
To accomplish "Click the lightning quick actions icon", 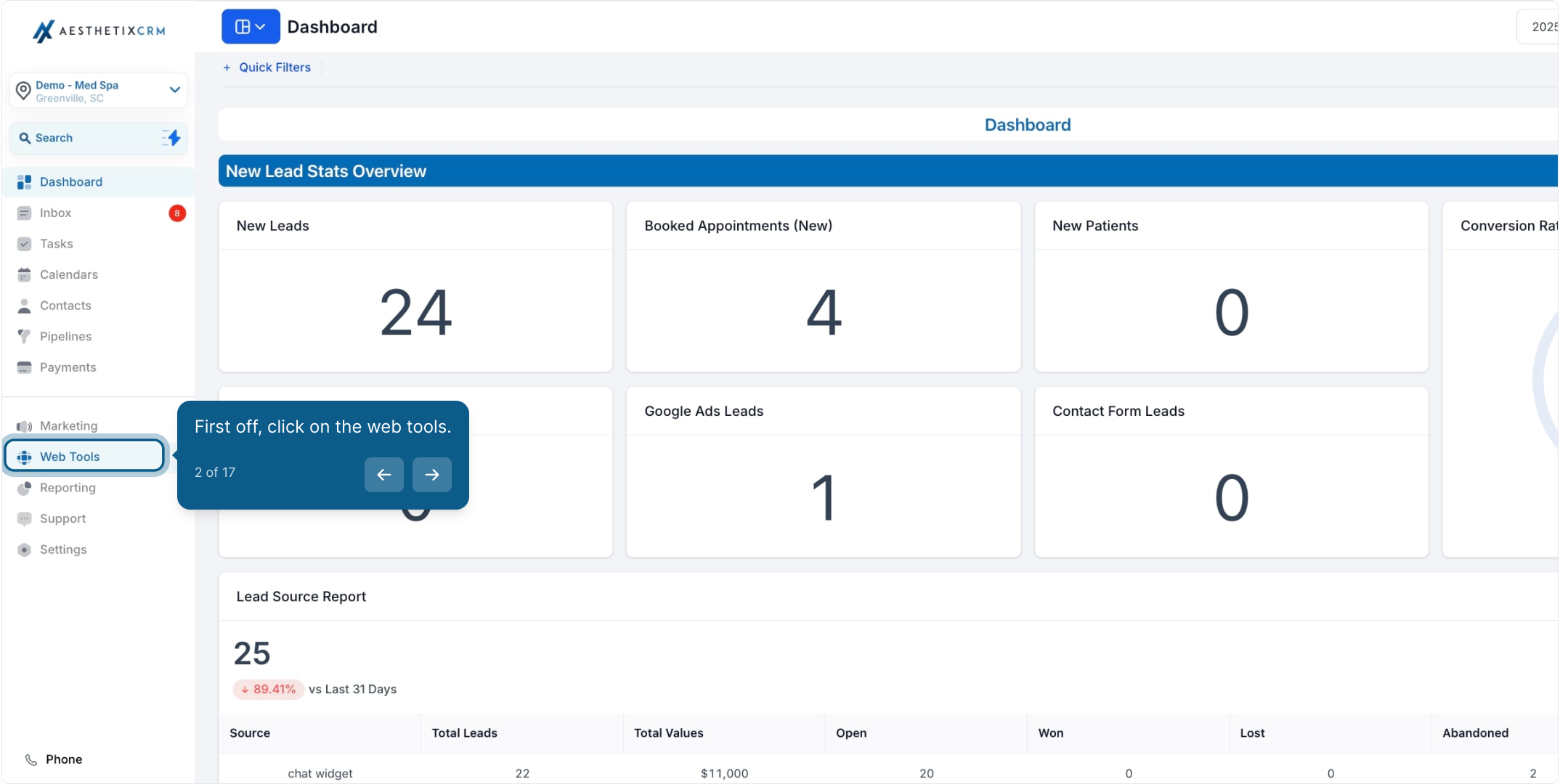I will pos(171,138).
